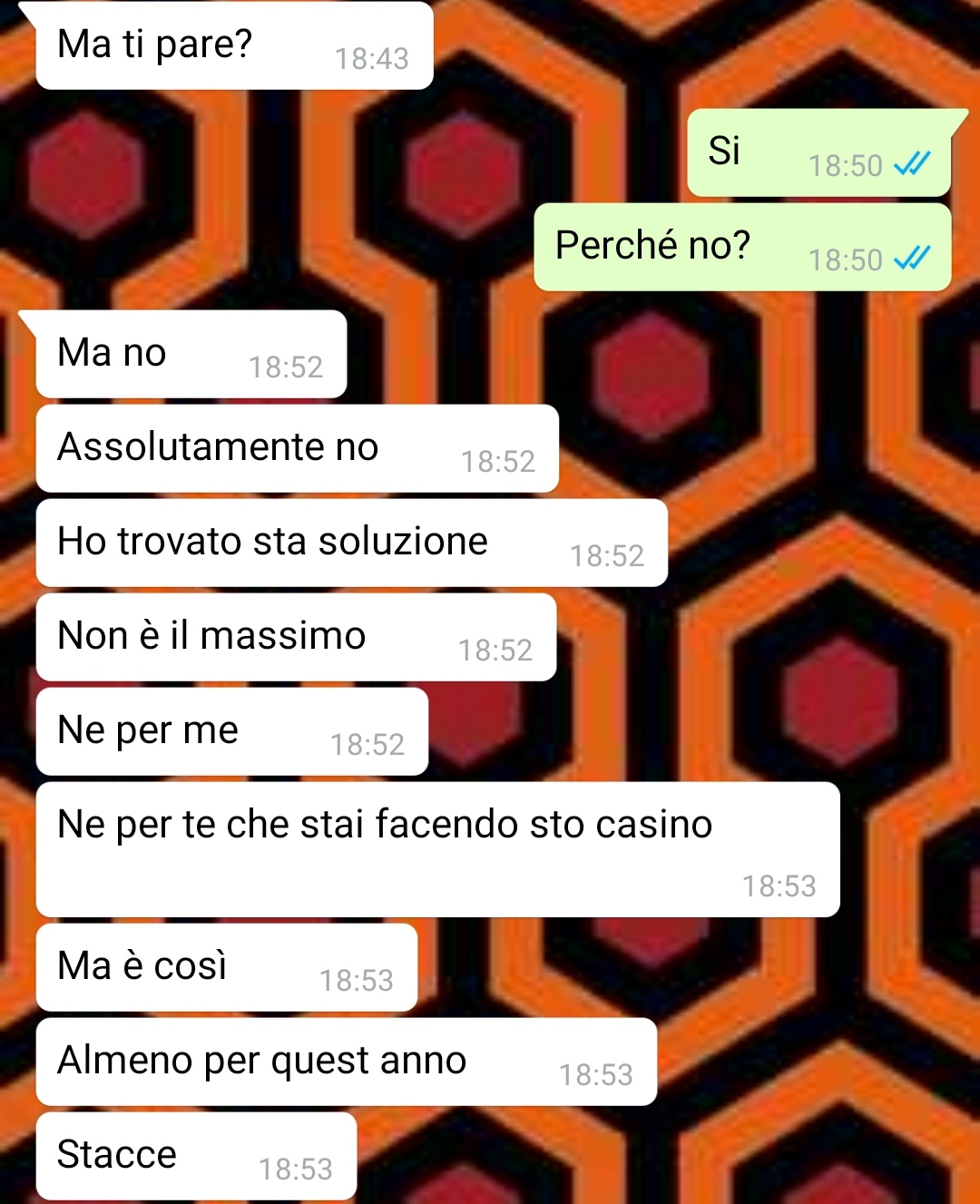
Task: Select the 'Ne per me' message
Action: 231,731
